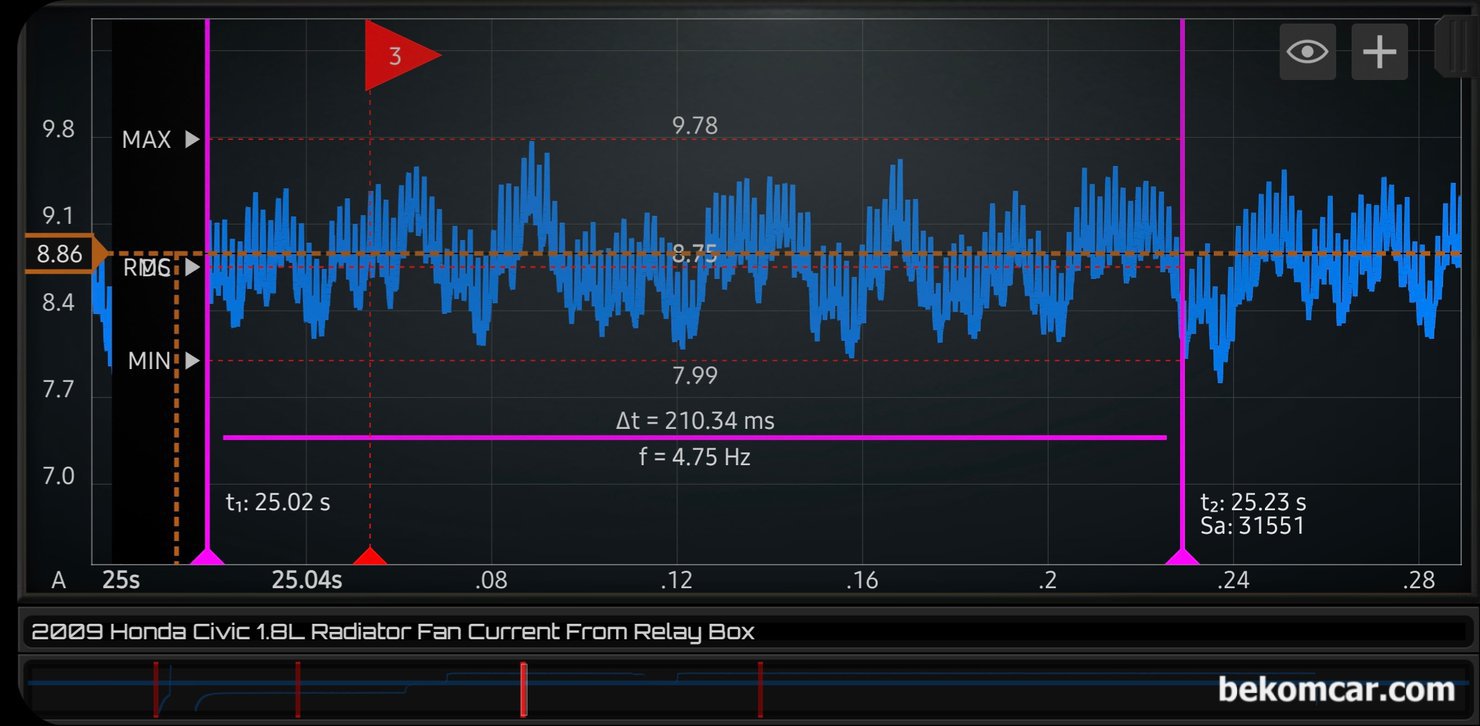Click the t2 25.23 s cursor label
Viewport: 1480px width, 726px height.
1253,502
